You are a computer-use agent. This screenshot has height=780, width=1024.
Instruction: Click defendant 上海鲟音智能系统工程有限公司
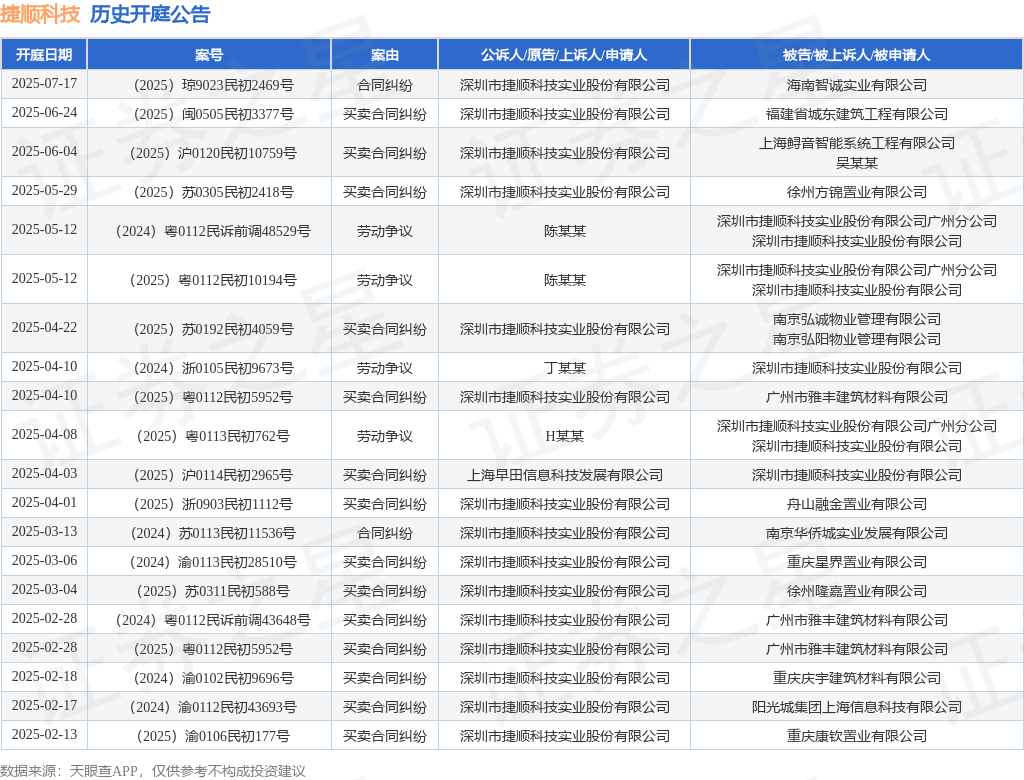pos(857,143)
